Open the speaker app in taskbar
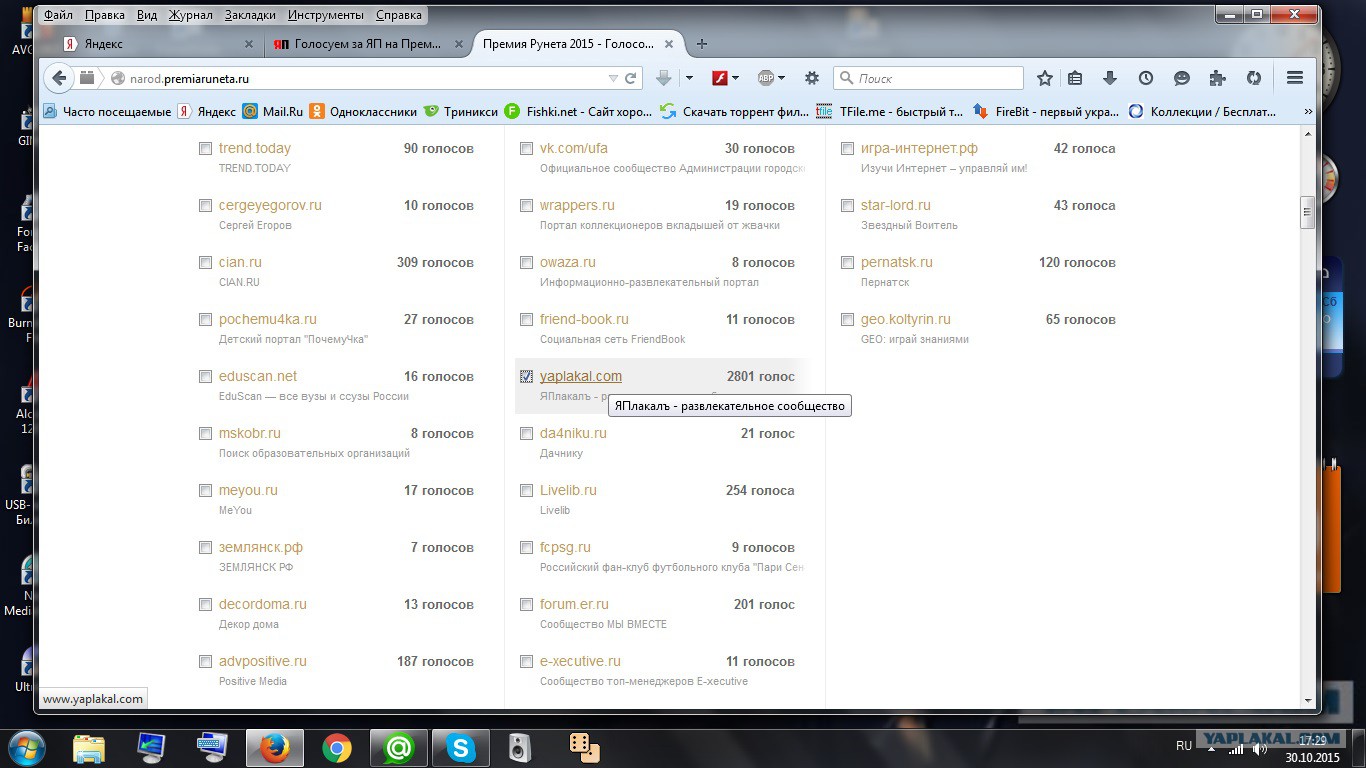The image size is (1366, 768). click(x=520, y=748)
